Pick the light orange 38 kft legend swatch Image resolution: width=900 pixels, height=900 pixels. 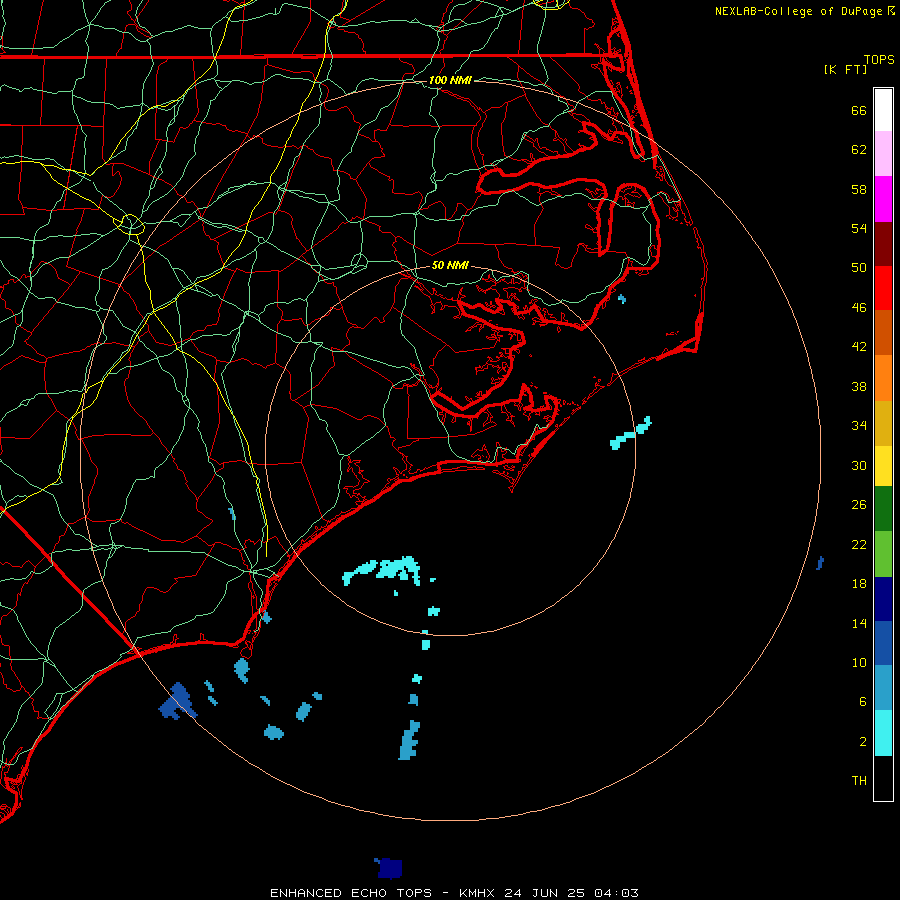click(x=883, y=378)
